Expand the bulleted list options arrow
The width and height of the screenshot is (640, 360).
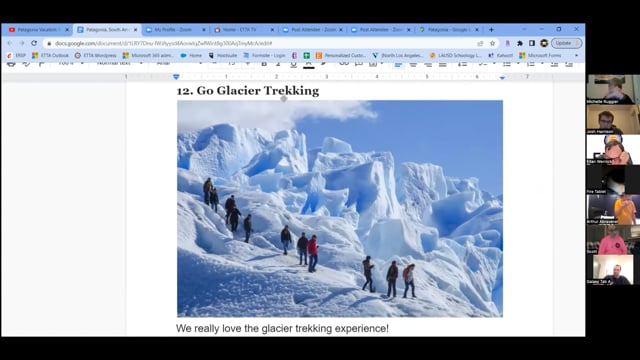point(518,64)
